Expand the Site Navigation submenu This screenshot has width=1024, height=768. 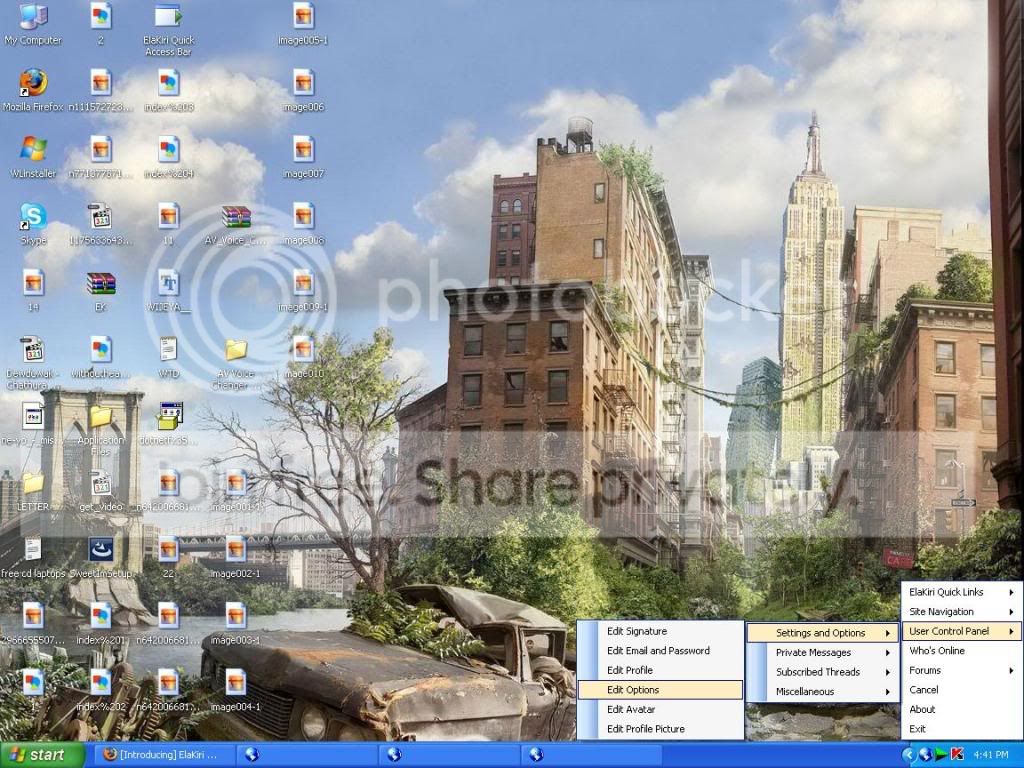(x=961, y=611)
